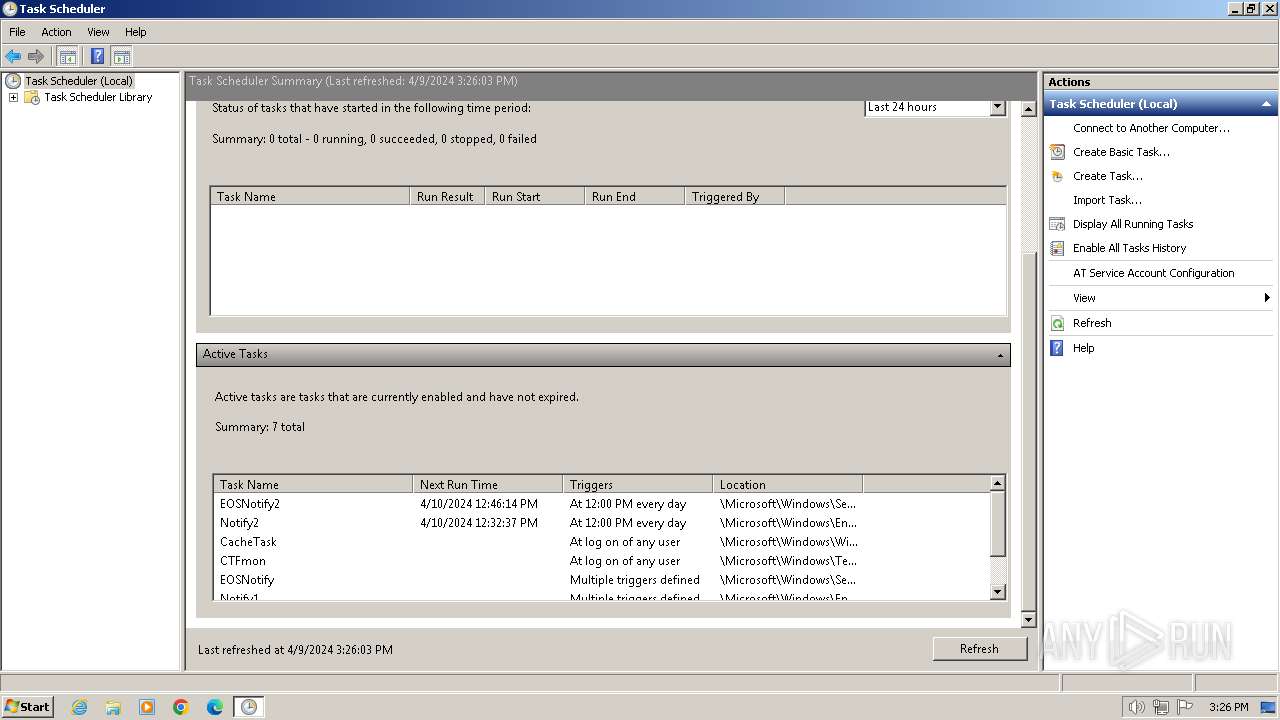Toggle the console tree toolbar icon
The width and height of the screenshot is (1280, 720).
point(67,56)
